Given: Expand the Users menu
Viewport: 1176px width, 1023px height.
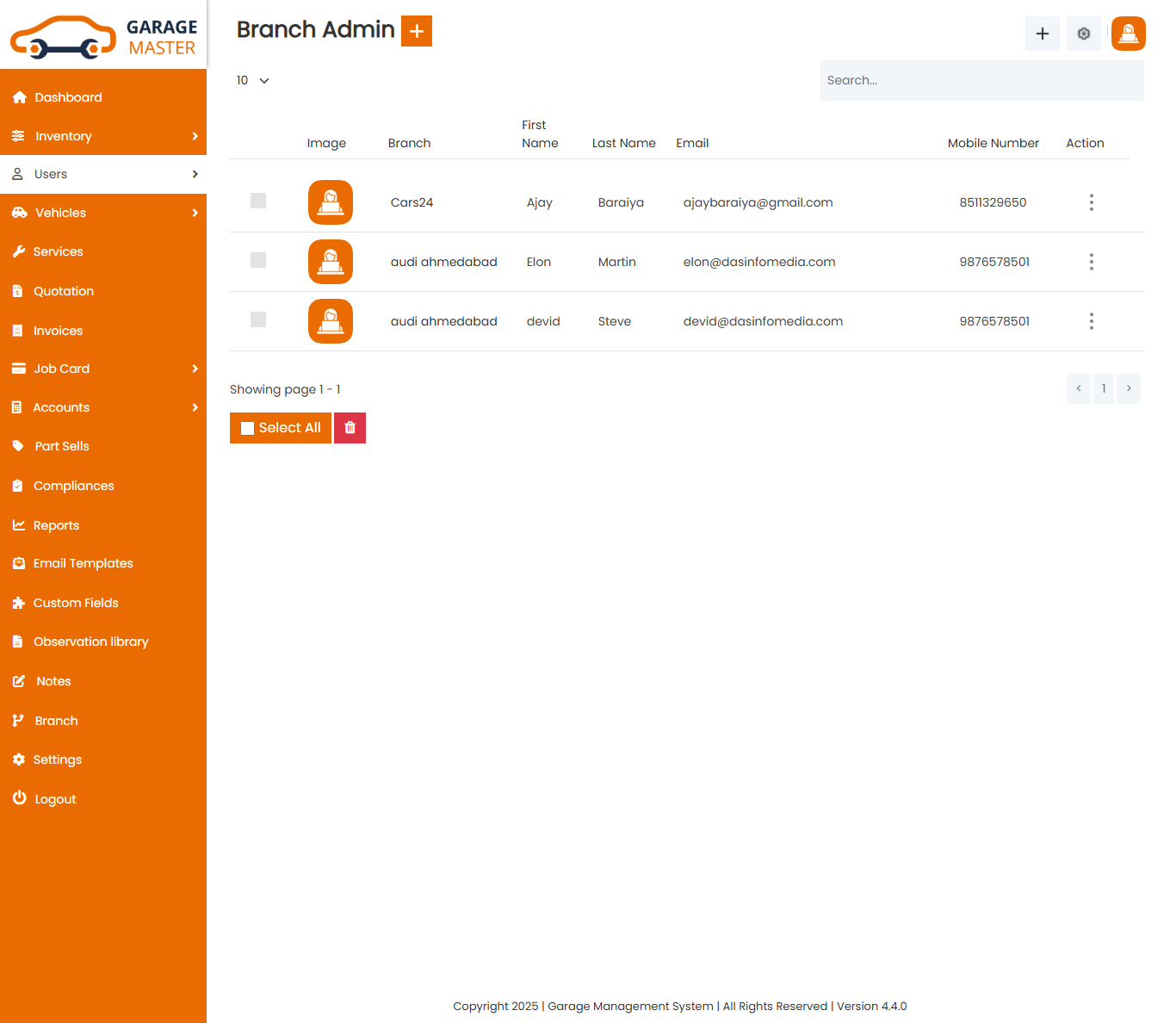Looking at the screenshot, I should pyautogui.click(x=51, y=174).
